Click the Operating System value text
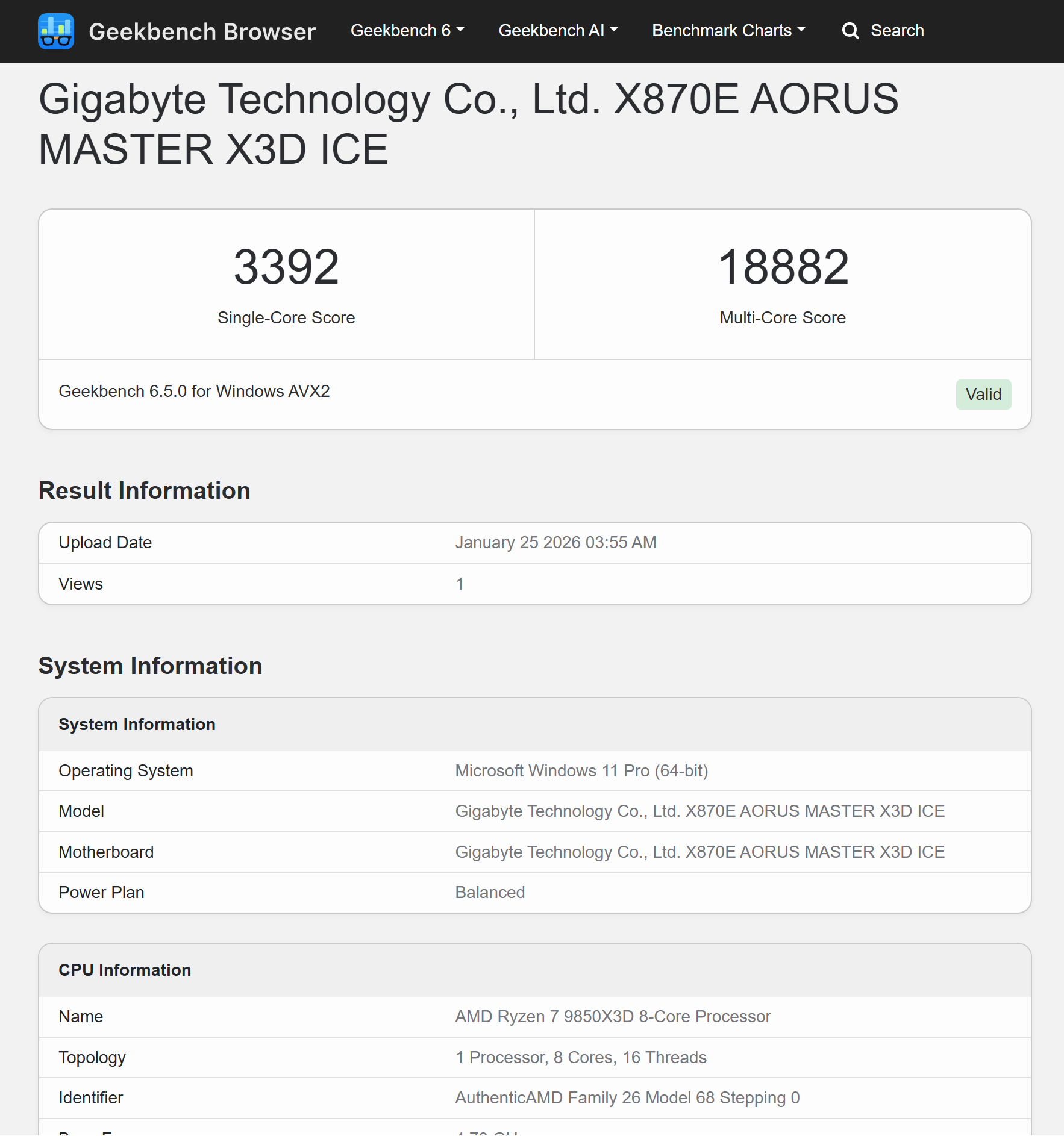This screenshot has height=1136, width=1064. (581, 771)
